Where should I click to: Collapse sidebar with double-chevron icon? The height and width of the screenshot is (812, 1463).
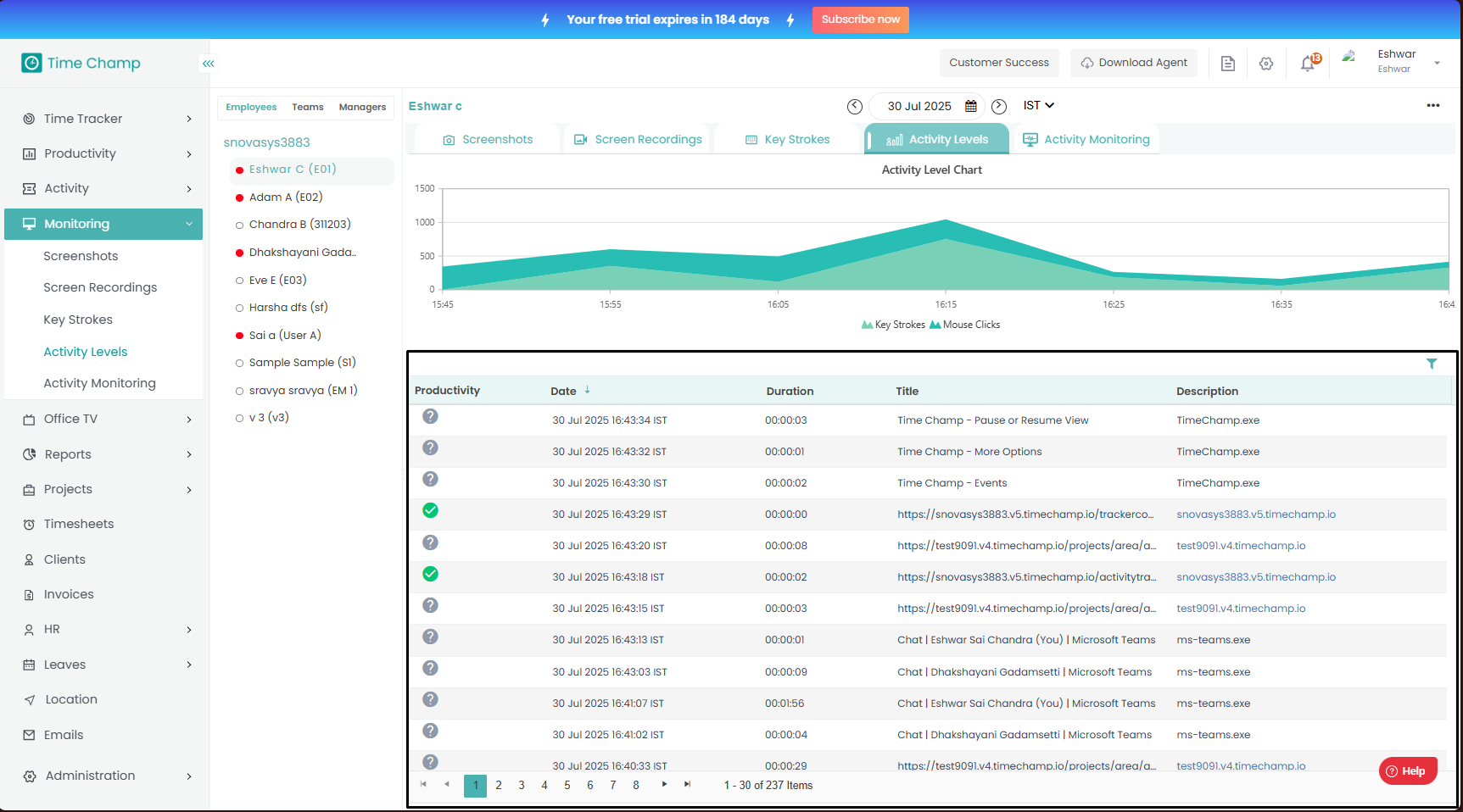point(208,64)
